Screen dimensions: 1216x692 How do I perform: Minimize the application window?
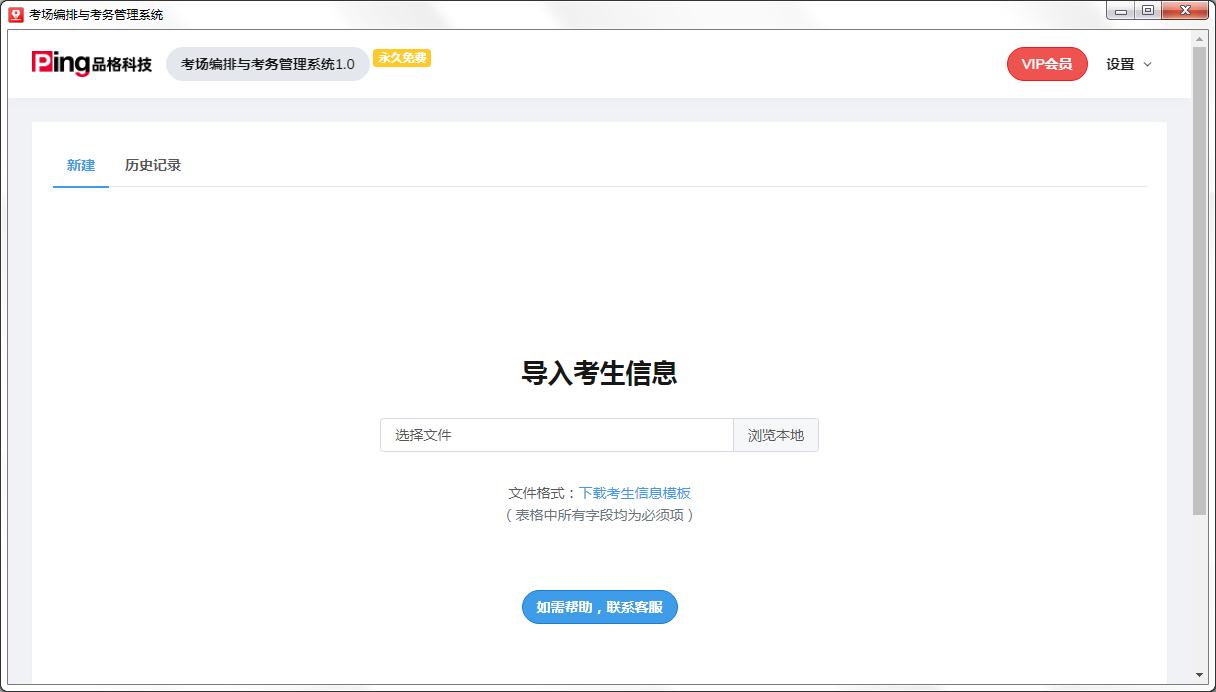[x=1121, y=11]
